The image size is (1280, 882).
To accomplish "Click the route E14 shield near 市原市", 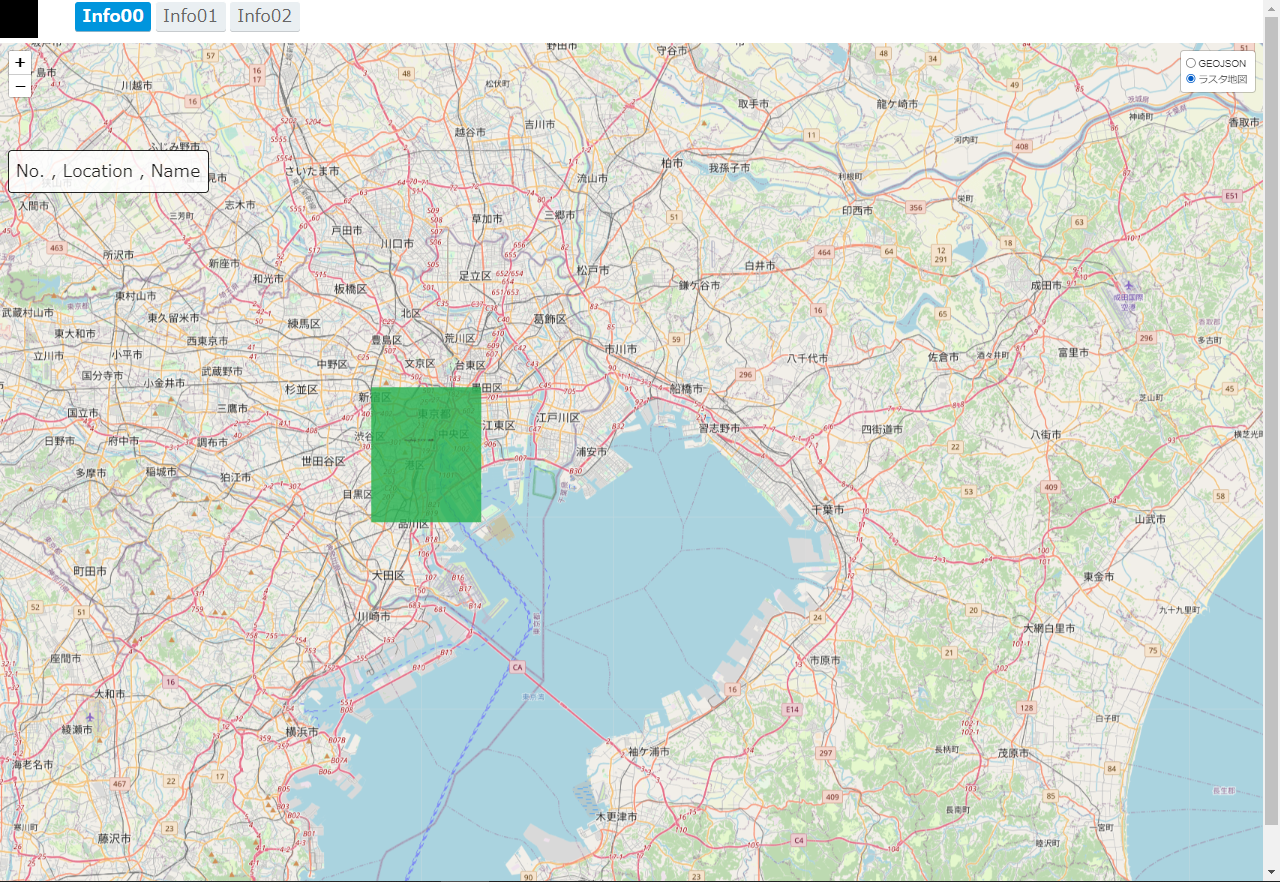I will click(x=791, y=709).
